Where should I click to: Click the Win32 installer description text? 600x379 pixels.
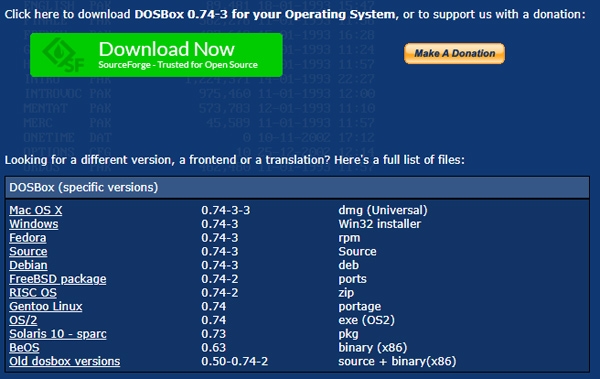click(x=380, y=224)
